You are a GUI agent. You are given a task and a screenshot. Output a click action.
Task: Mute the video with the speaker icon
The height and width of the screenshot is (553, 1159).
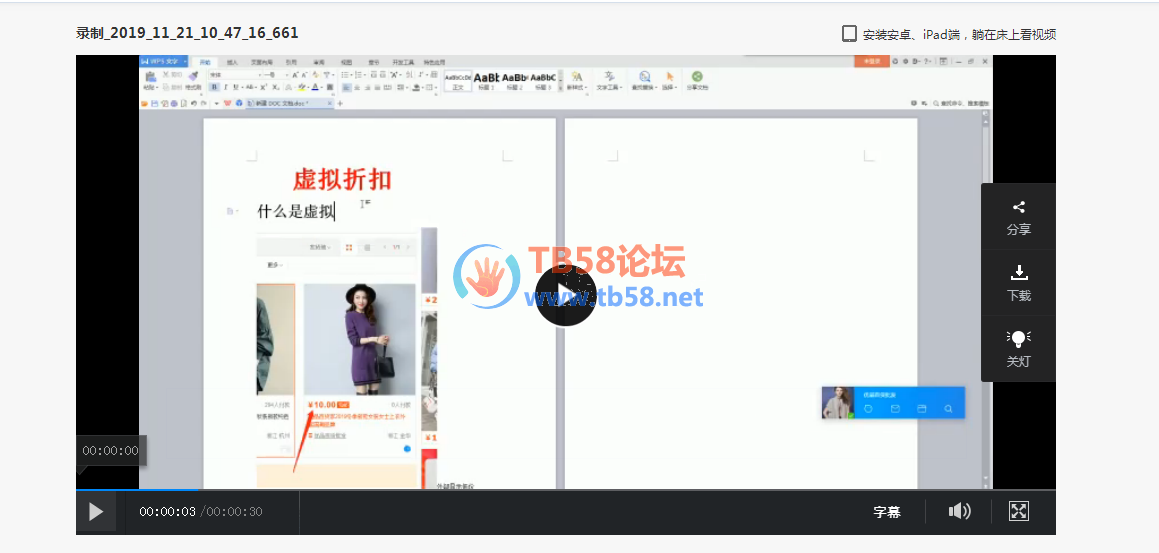[959, 511]
